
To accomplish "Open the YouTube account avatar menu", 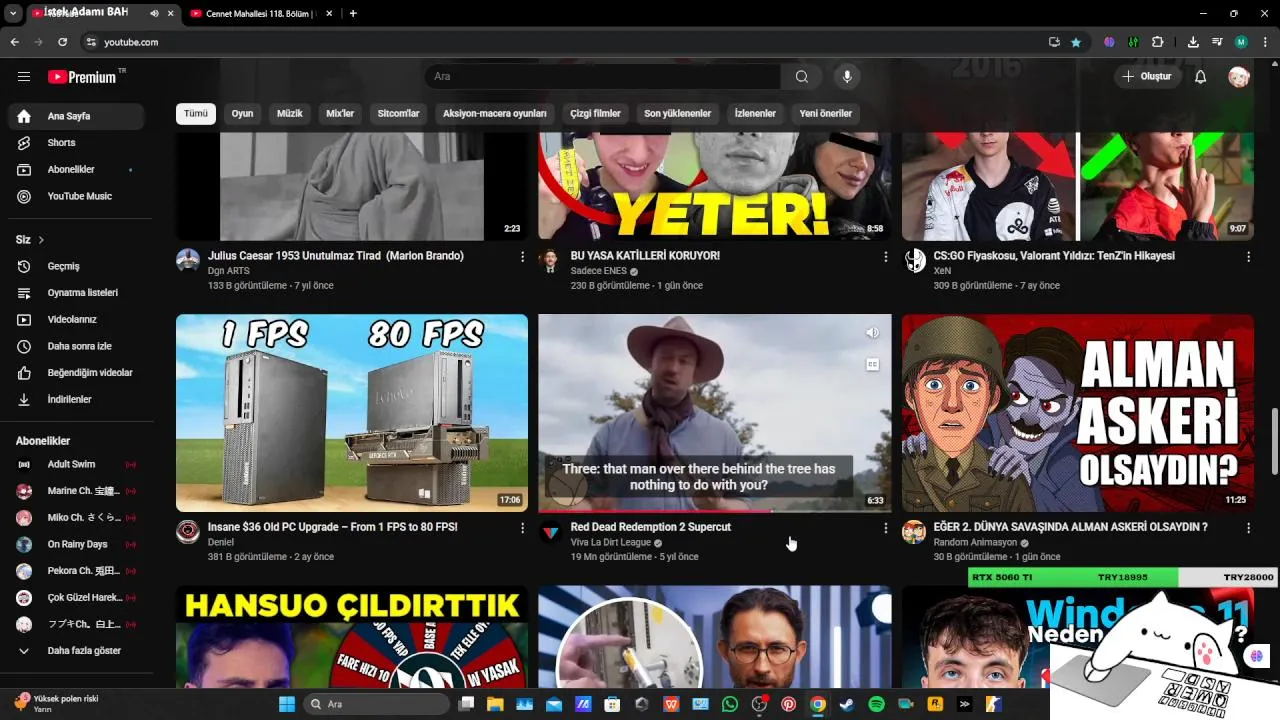I will [x=1239, y=76].
